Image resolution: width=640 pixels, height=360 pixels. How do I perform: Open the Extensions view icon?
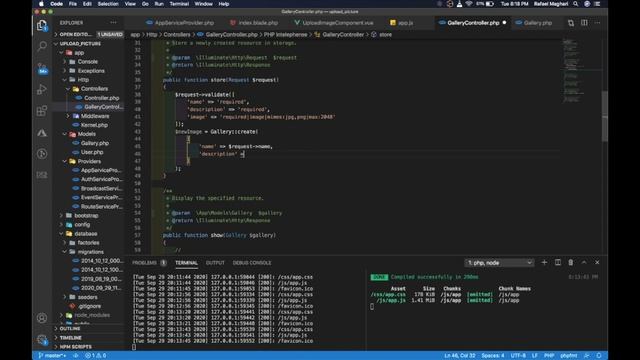[42, 111]
